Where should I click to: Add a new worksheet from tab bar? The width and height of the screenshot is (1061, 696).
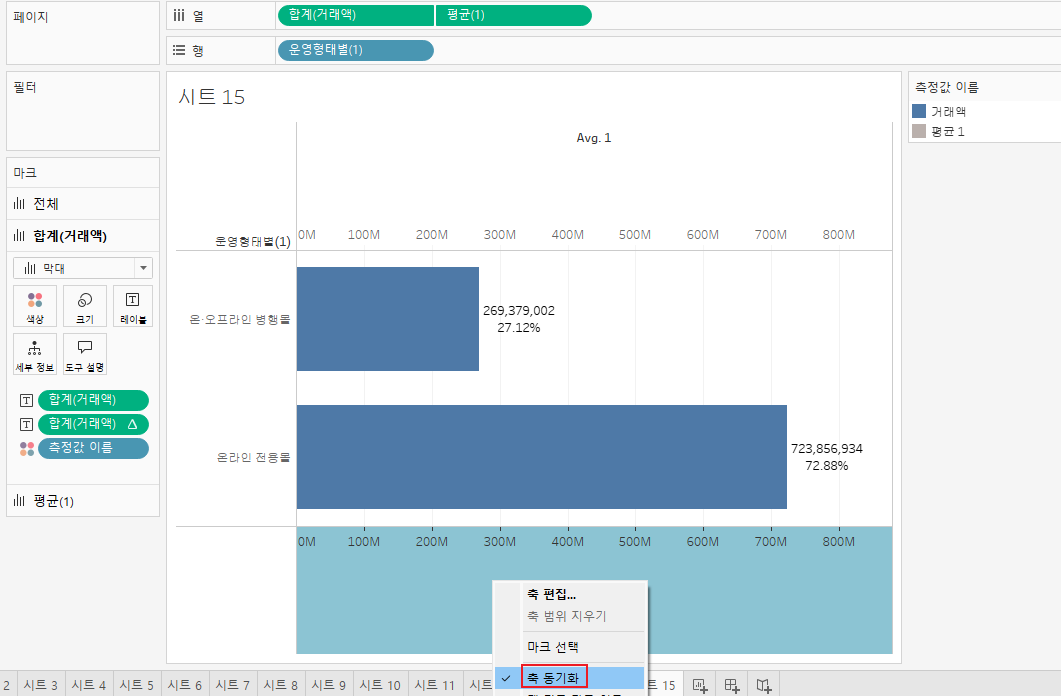[x=700, y=685]
